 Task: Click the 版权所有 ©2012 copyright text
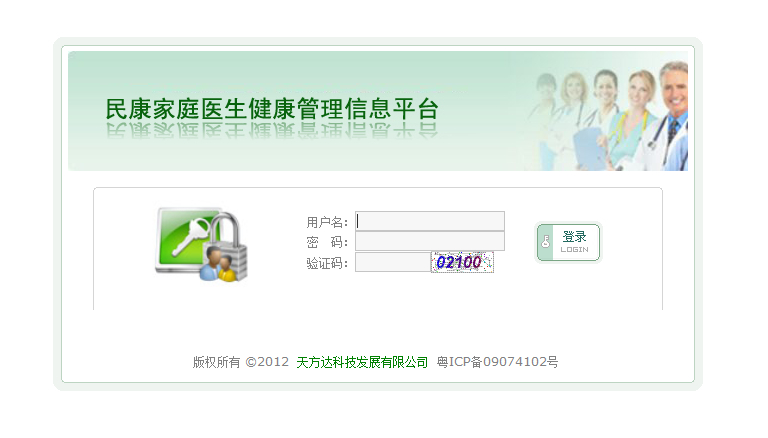pyautogui.click(x=240, y=362)
